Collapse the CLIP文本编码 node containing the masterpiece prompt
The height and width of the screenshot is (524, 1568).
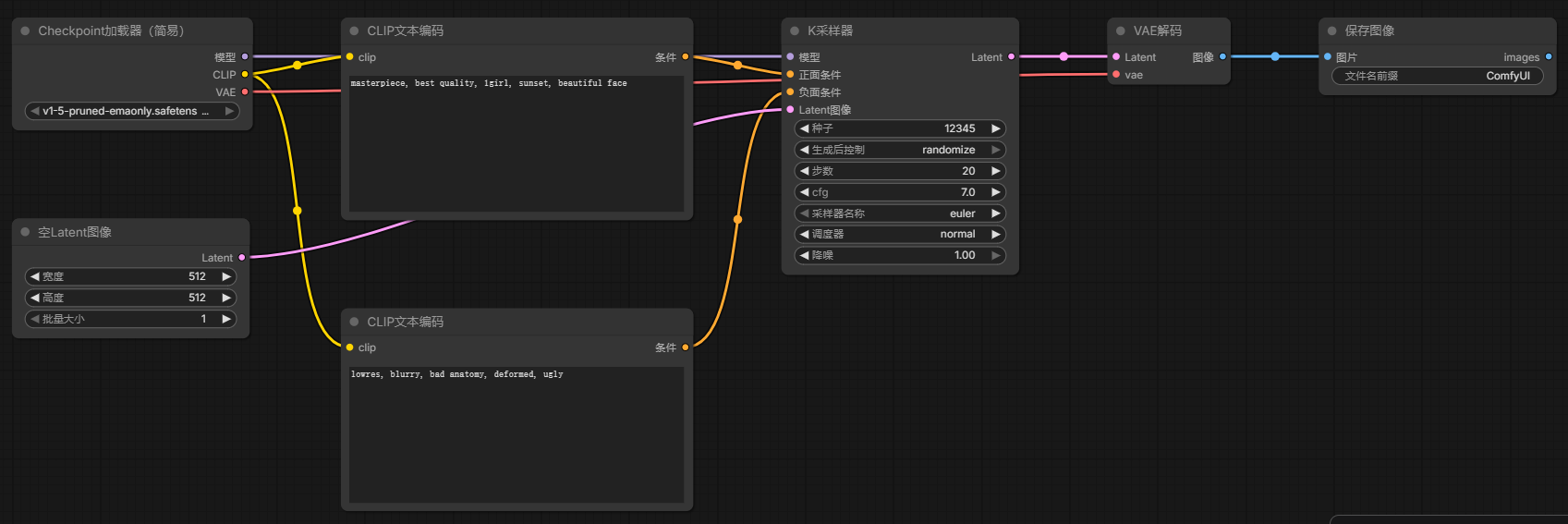(x=354, y=30)
